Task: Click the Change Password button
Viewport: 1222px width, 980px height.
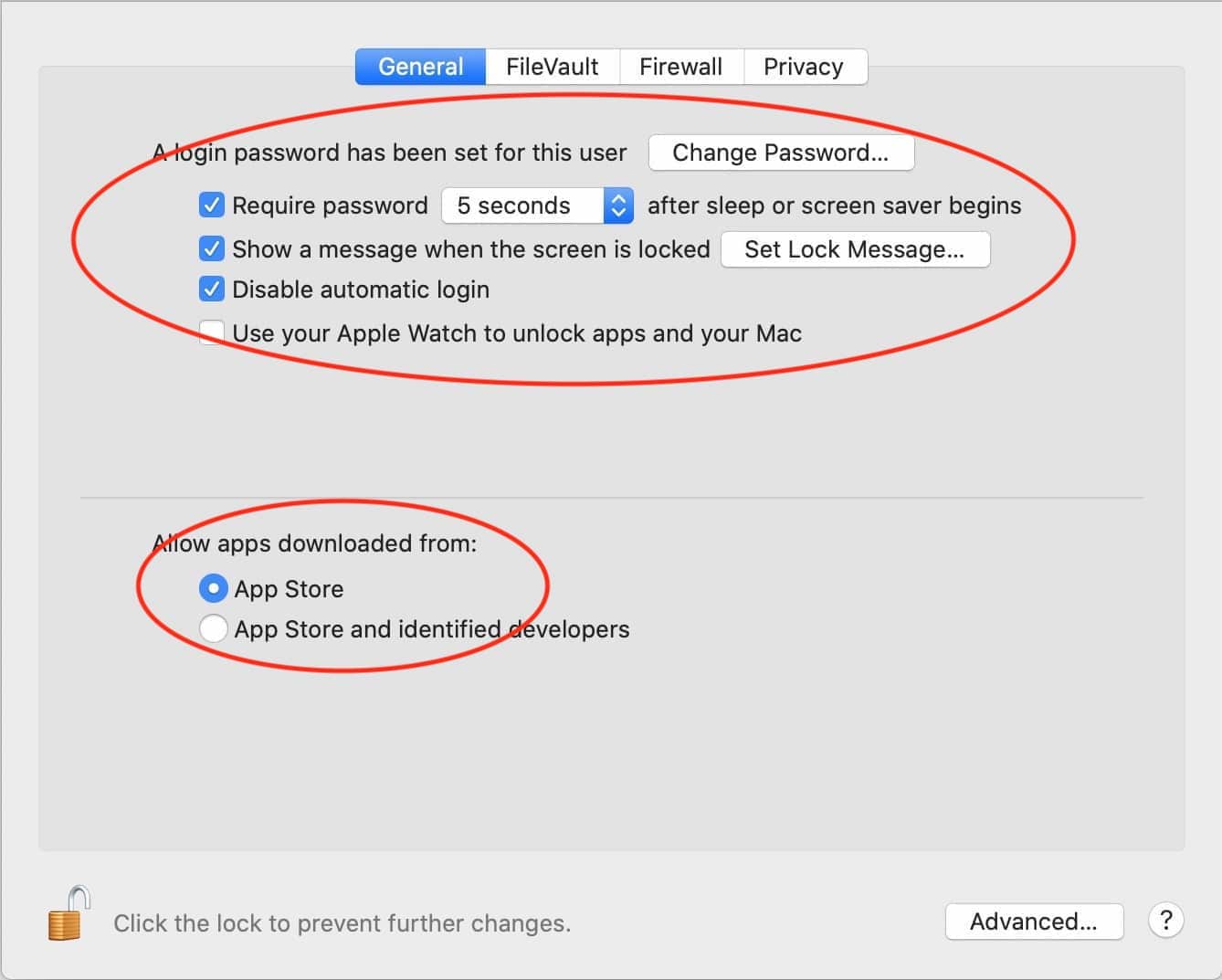Action: click(x=781, y=153)
